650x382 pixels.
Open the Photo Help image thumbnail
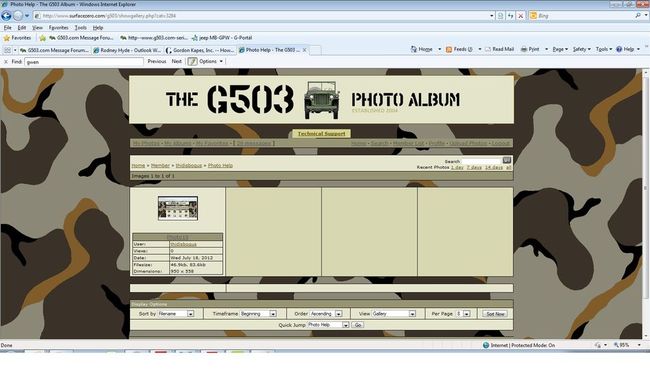coord(178,208)
